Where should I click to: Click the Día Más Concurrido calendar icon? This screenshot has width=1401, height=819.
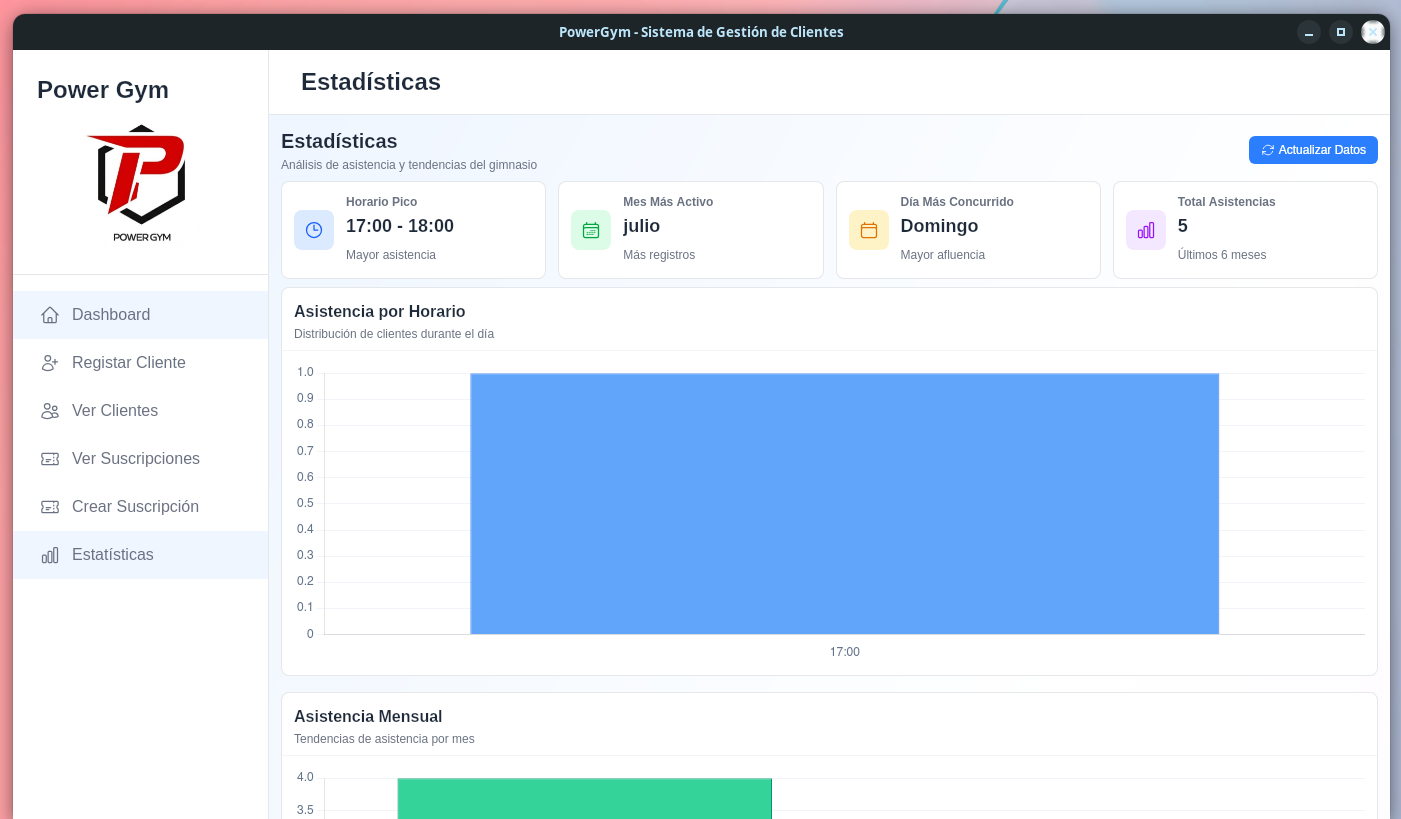tap(869, 230)
